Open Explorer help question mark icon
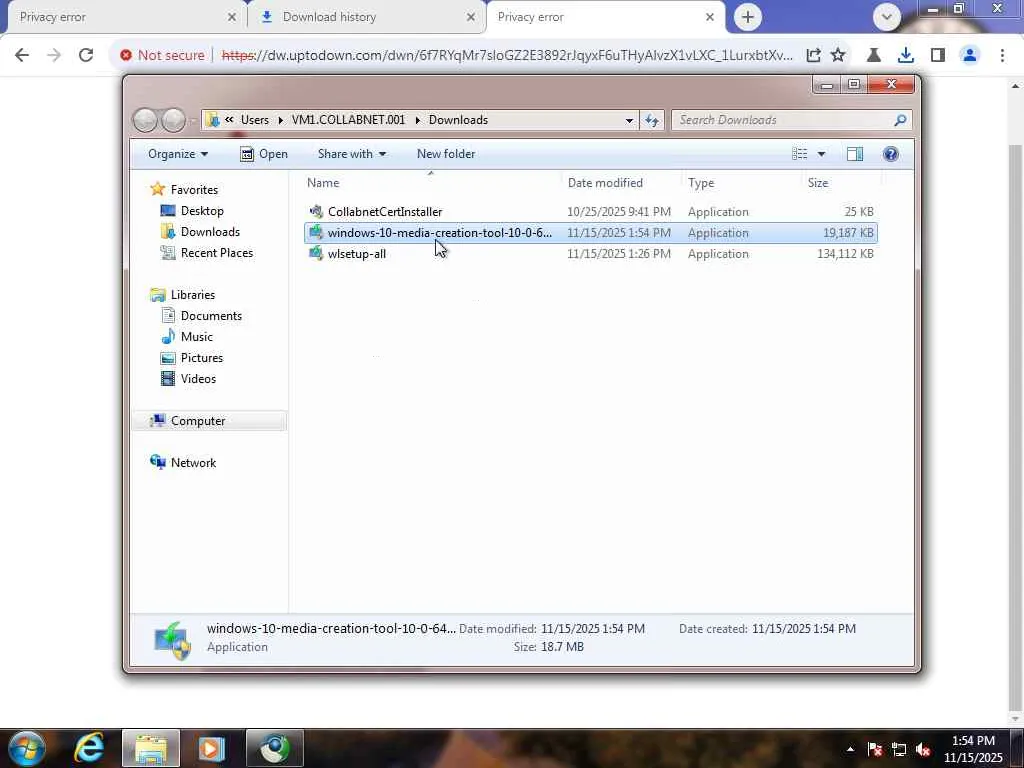Viewport: 1024px width, 768px height. pyautogui.click(x=890, y=154)
